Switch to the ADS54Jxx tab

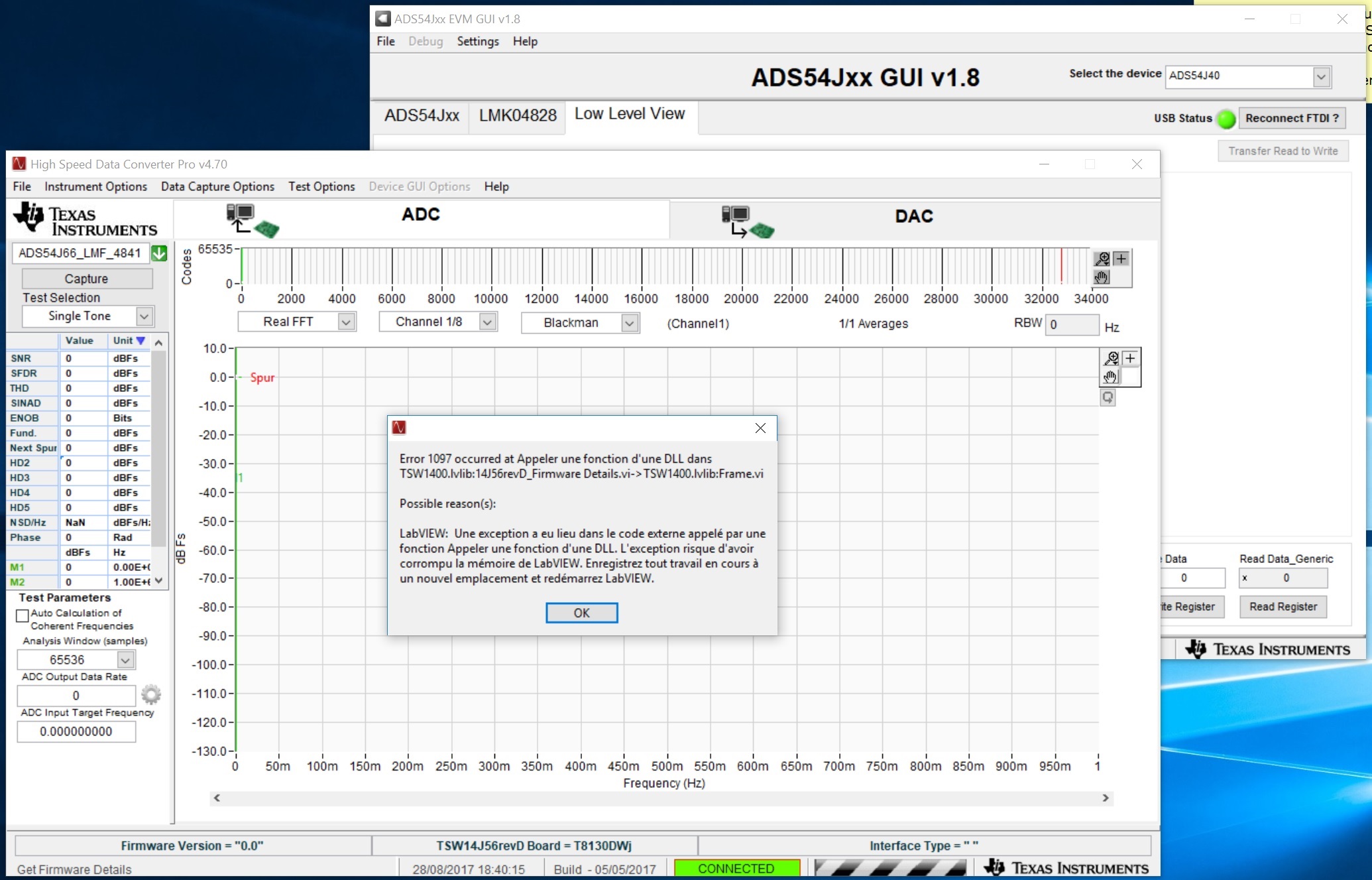tap(422, 115)
